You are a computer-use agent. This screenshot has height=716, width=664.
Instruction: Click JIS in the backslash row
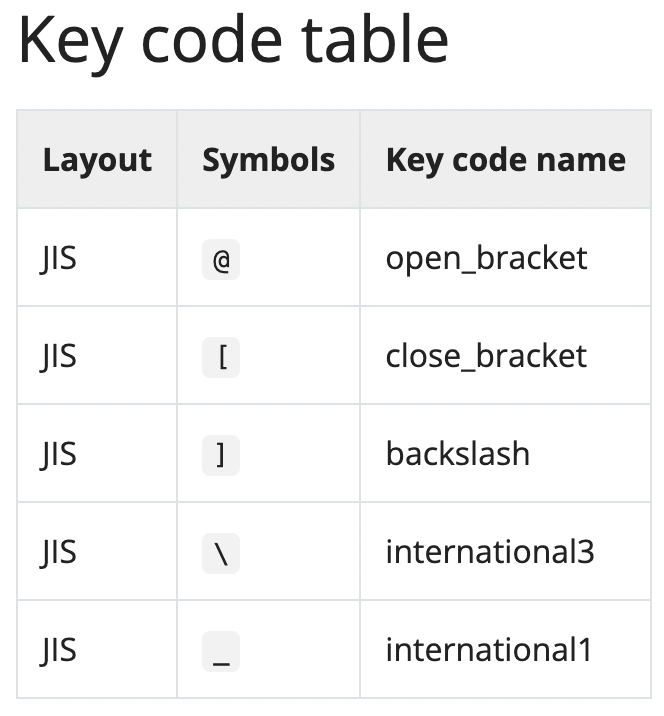pyautogui.click(x=59, y=454)
